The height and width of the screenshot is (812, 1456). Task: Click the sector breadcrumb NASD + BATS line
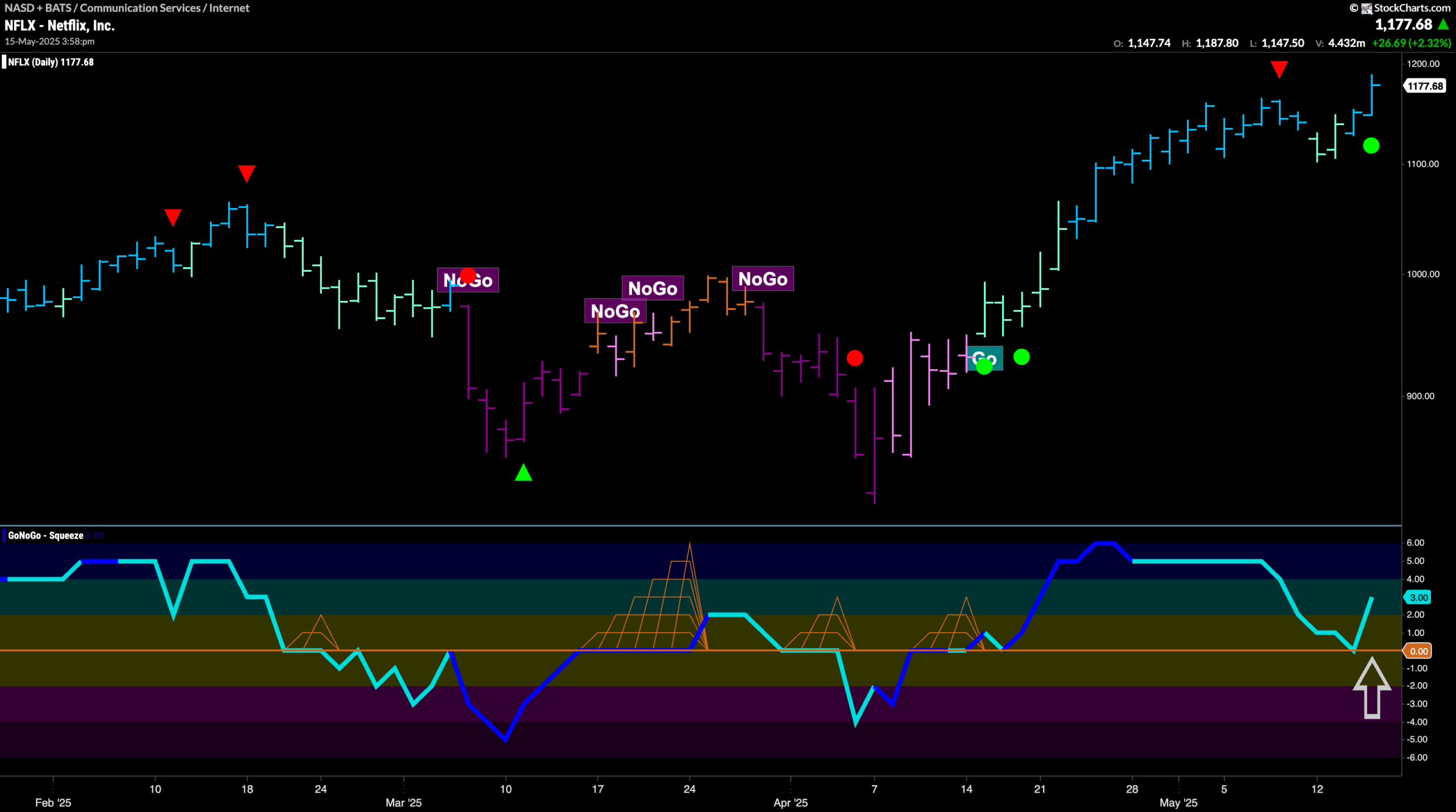tap(127, 8)
